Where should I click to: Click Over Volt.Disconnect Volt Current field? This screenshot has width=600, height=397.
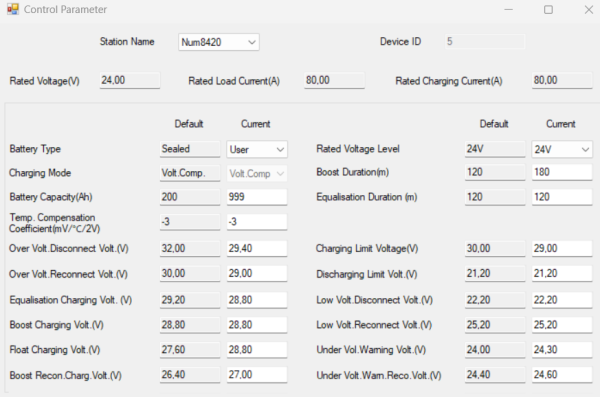click(x=257, y=248)
